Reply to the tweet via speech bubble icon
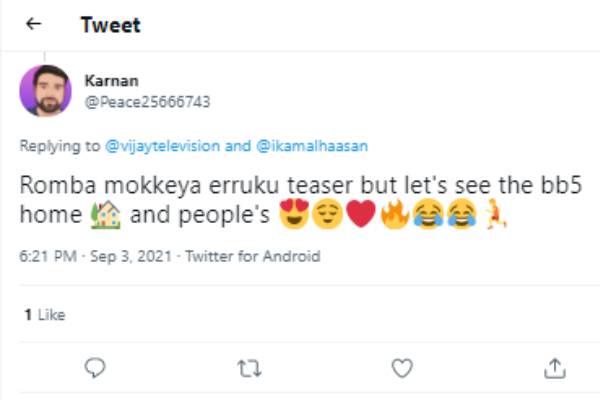 96,368
